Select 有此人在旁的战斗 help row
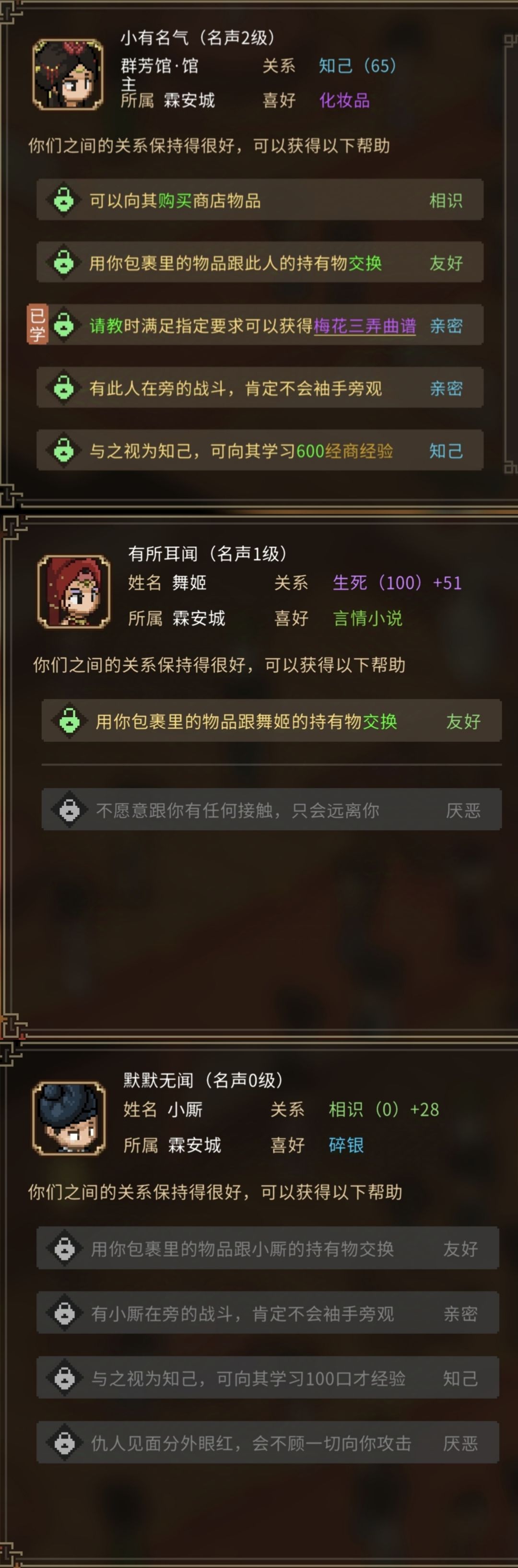 (x=260, y=388)
